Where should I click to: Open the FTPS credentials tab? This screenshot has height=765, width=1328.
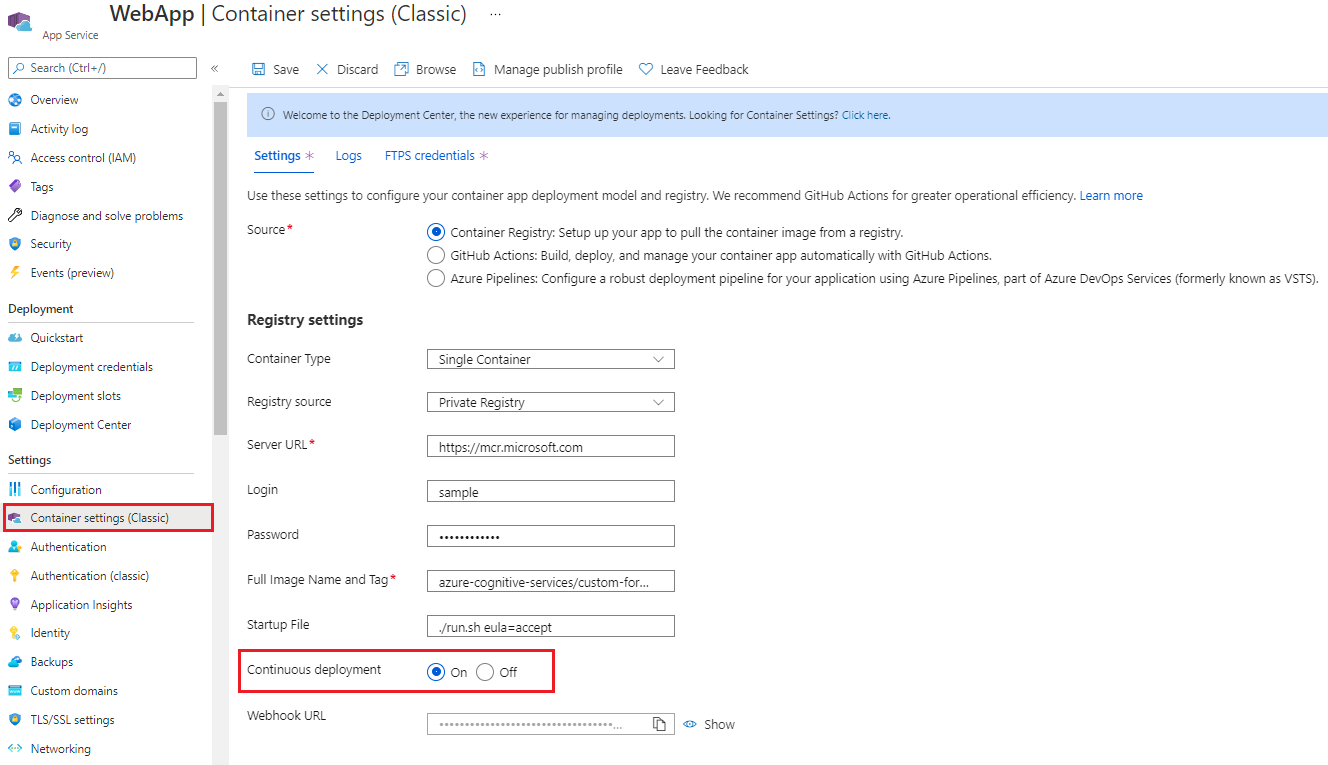pyautogui.click(x=429, y=156)
